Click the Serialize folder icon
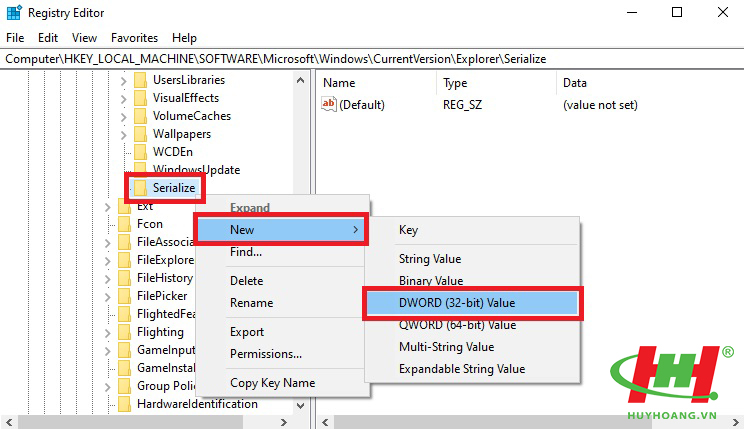This screenshot has width=744, height=429. click(140, 188)
